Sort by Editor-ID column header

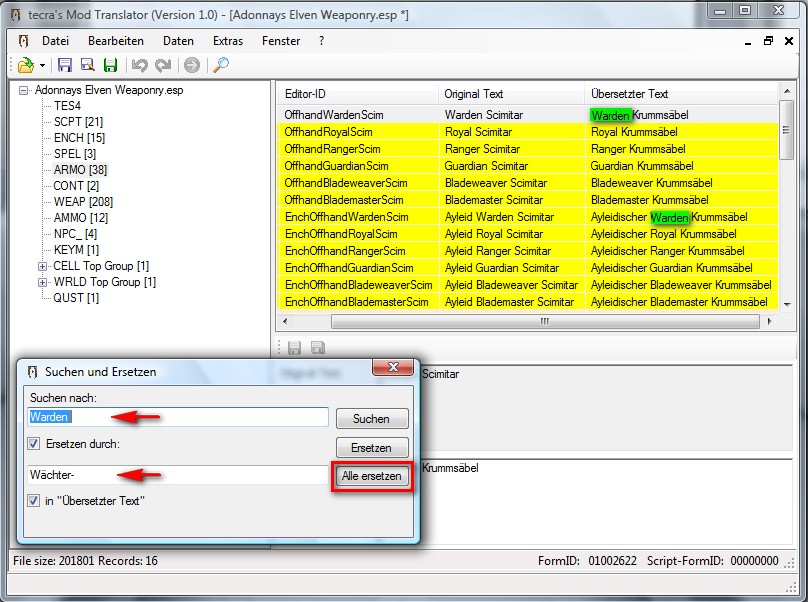pos(358,94)
